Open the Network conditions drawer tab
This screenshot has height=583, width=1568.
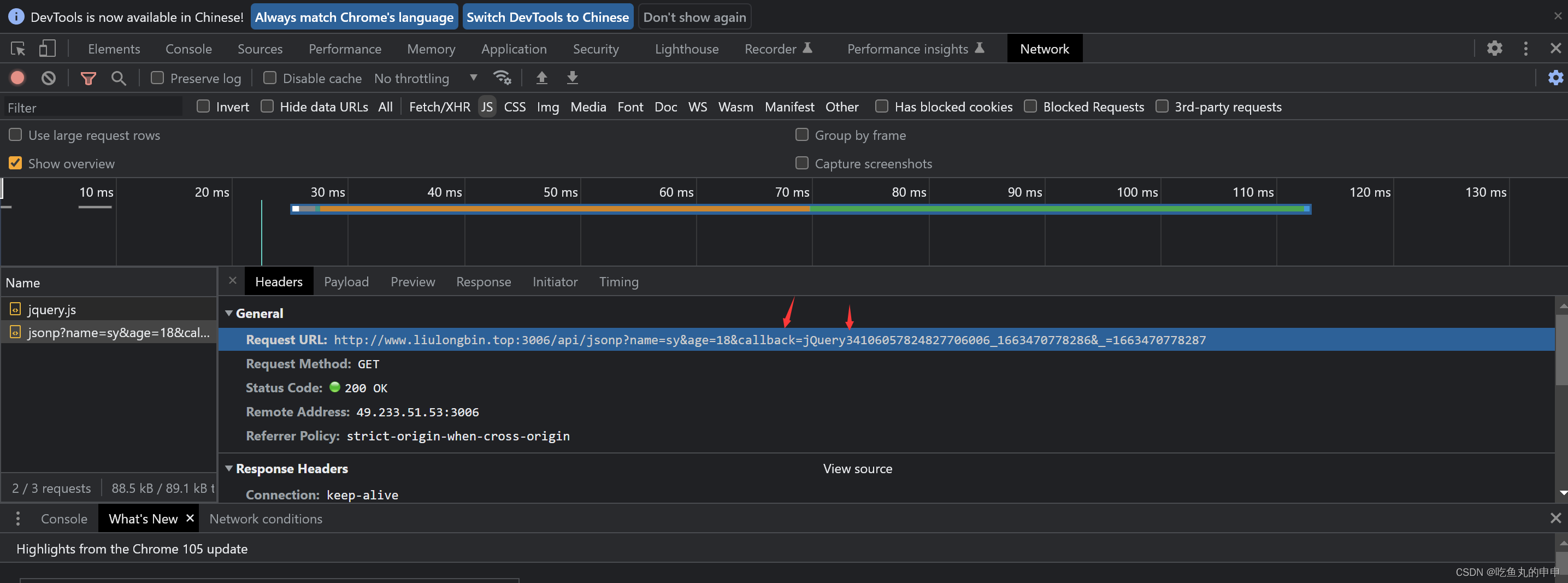coord(266,519)
